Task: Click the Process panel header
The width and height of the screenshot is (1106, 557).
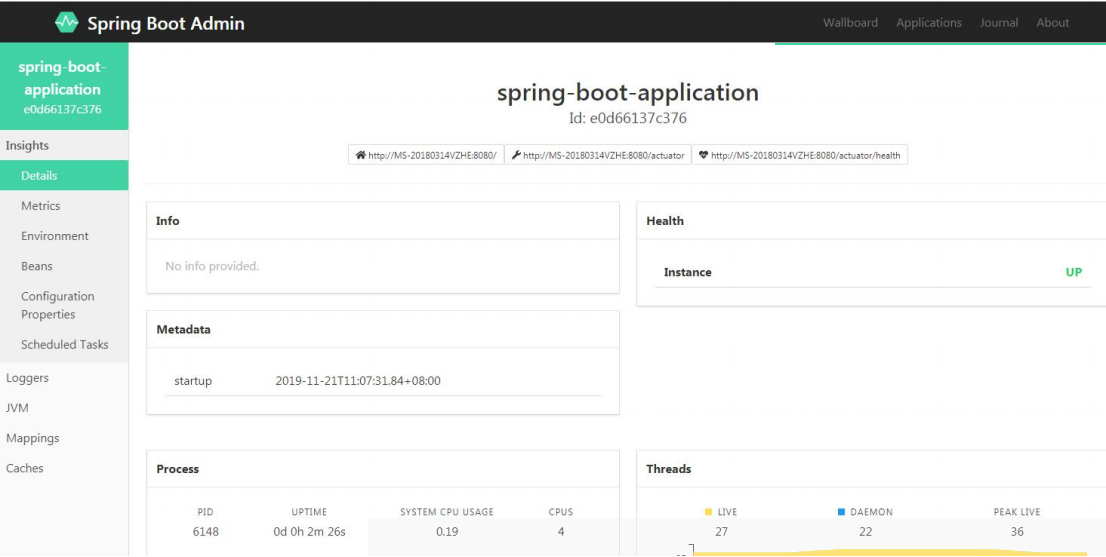Action: click(x=383, y=469)
